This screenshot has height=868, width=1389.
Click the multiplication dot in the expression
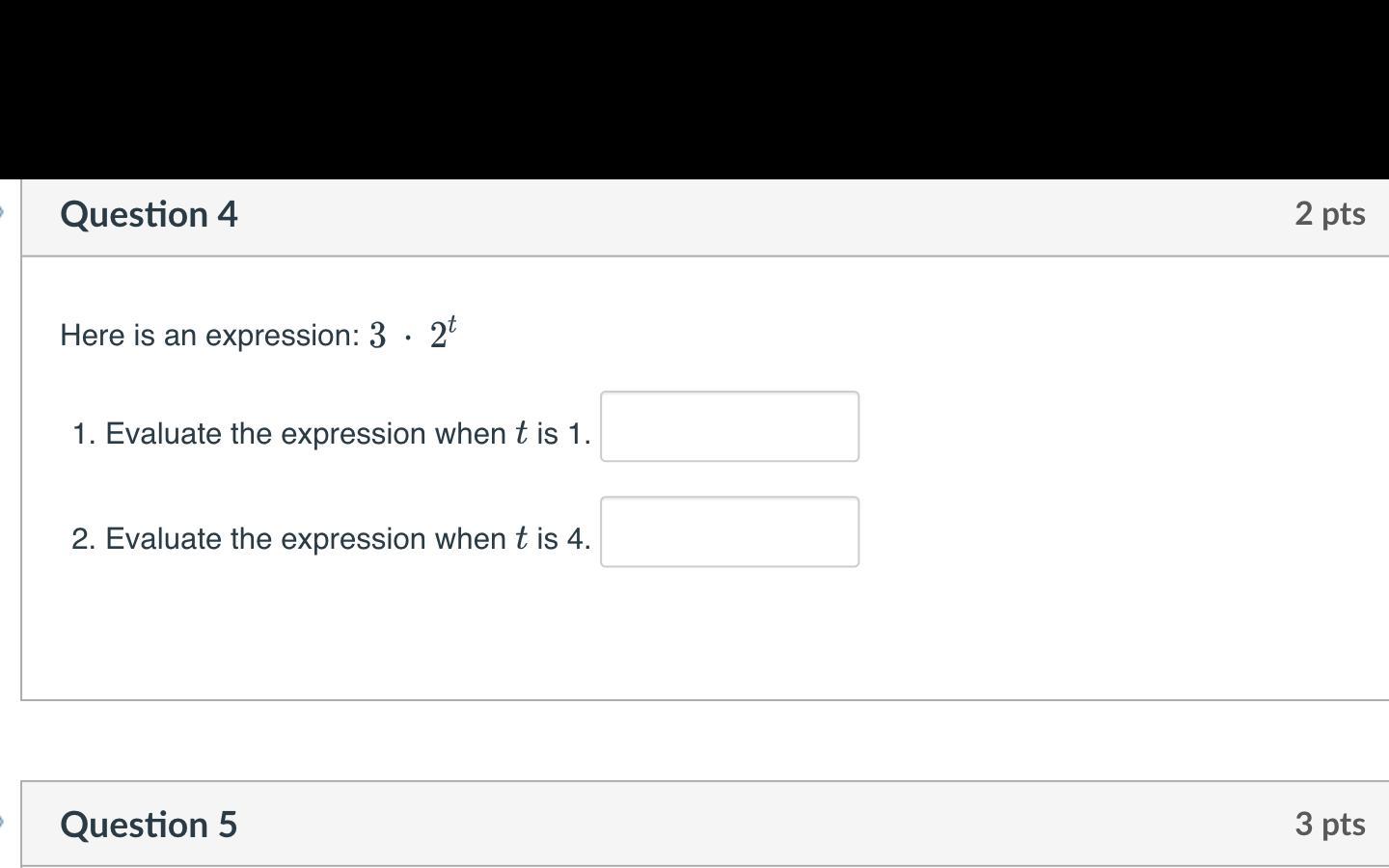click(408, 339)
